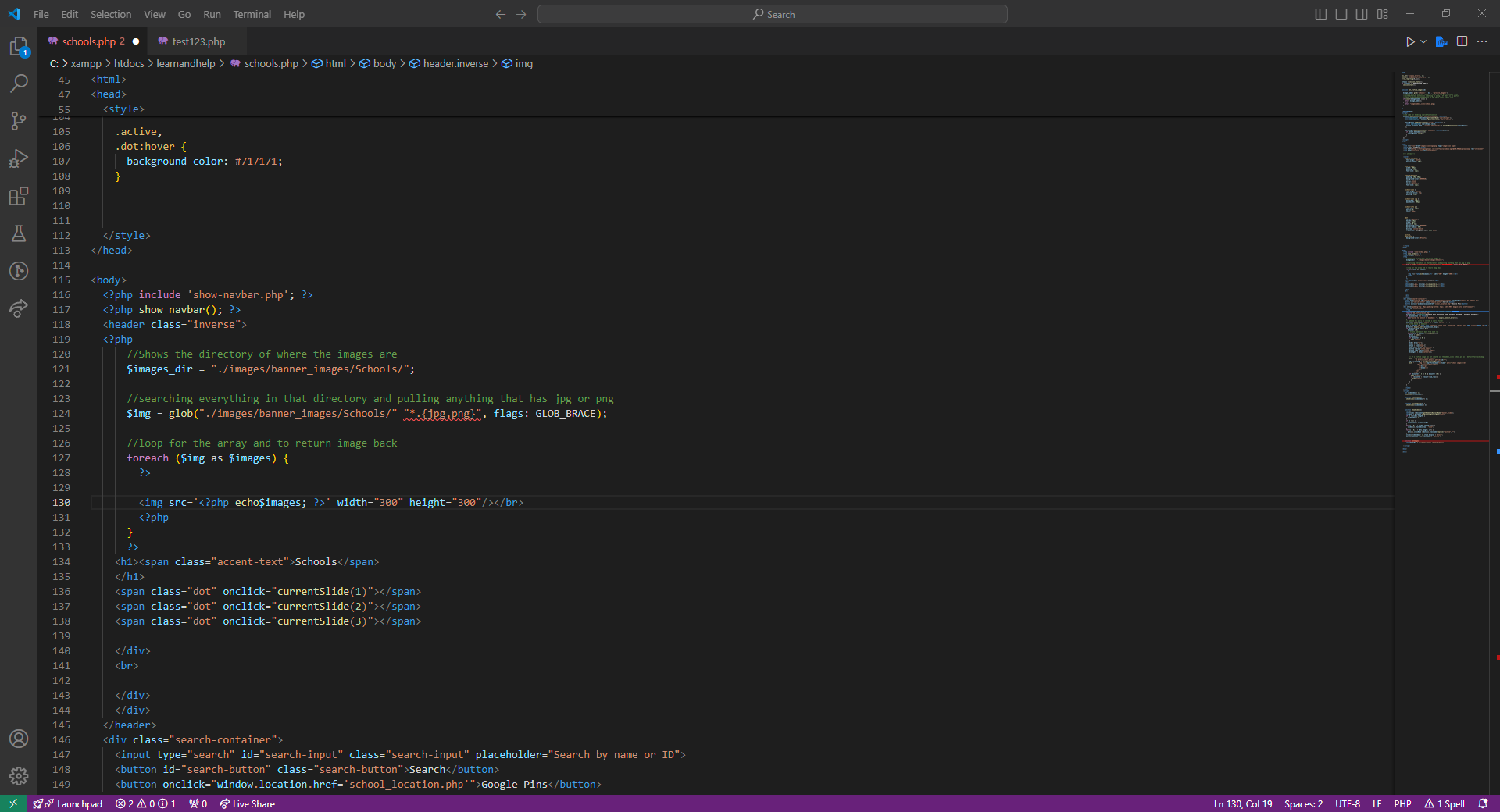Open the Edit menu
Image resolution: width=1500 pixels, height=812 pixels.
tap(70, 14)
